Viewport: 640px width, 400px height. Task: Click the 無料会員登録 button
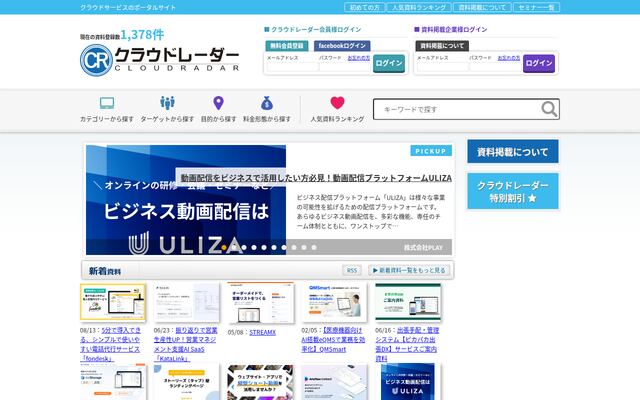287,46
